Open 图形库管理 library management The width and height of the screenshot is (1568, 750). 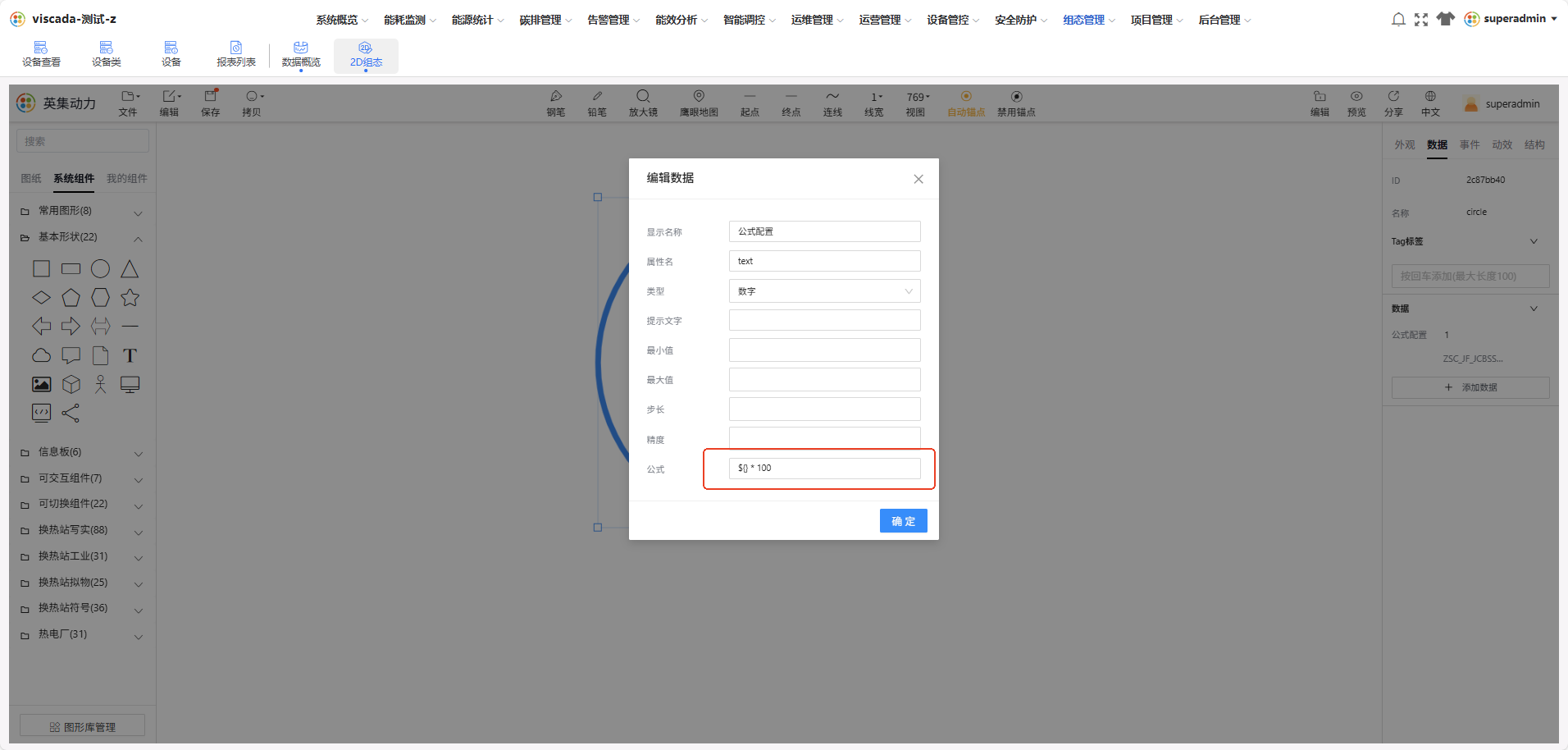pos(82,726)
